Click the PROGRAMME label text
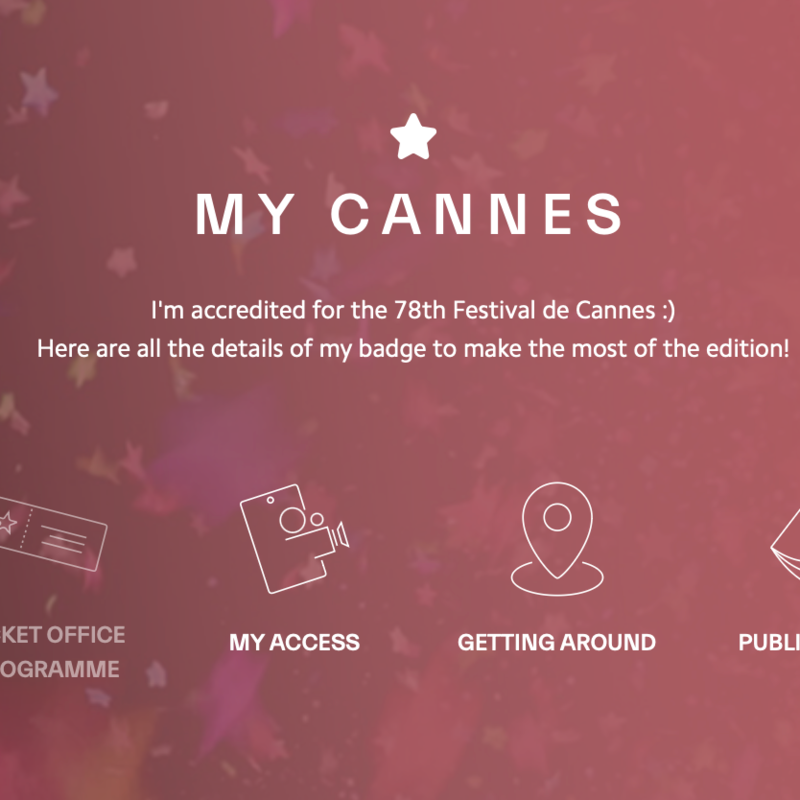The image size is (800, 800). point(58,669)
